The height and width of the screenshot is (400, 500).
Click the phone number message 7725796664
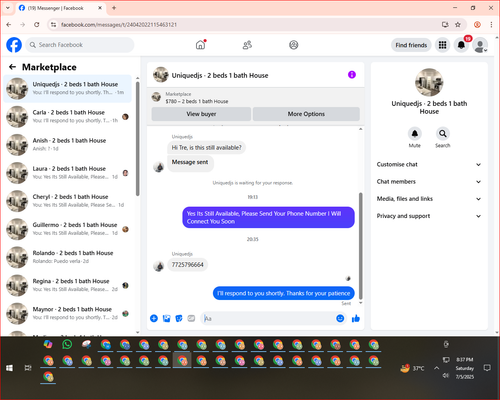pyautogui.click(x=187, y=265)
